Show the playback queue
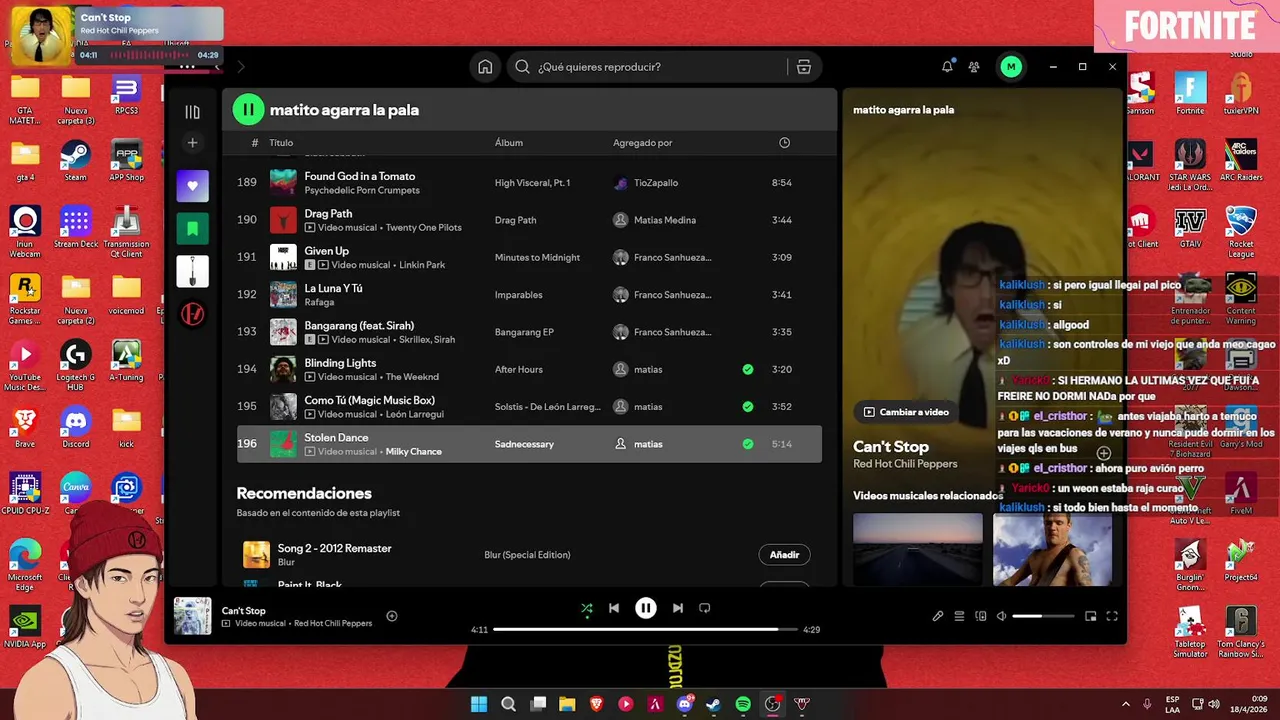 point(959,616)
